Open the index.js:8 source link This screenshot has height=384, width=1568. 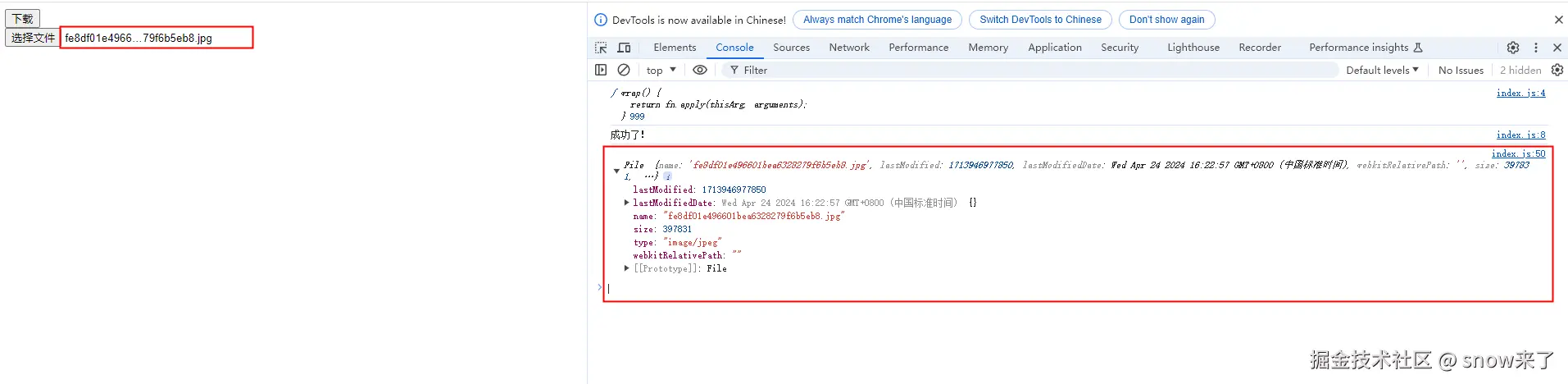1520,135
